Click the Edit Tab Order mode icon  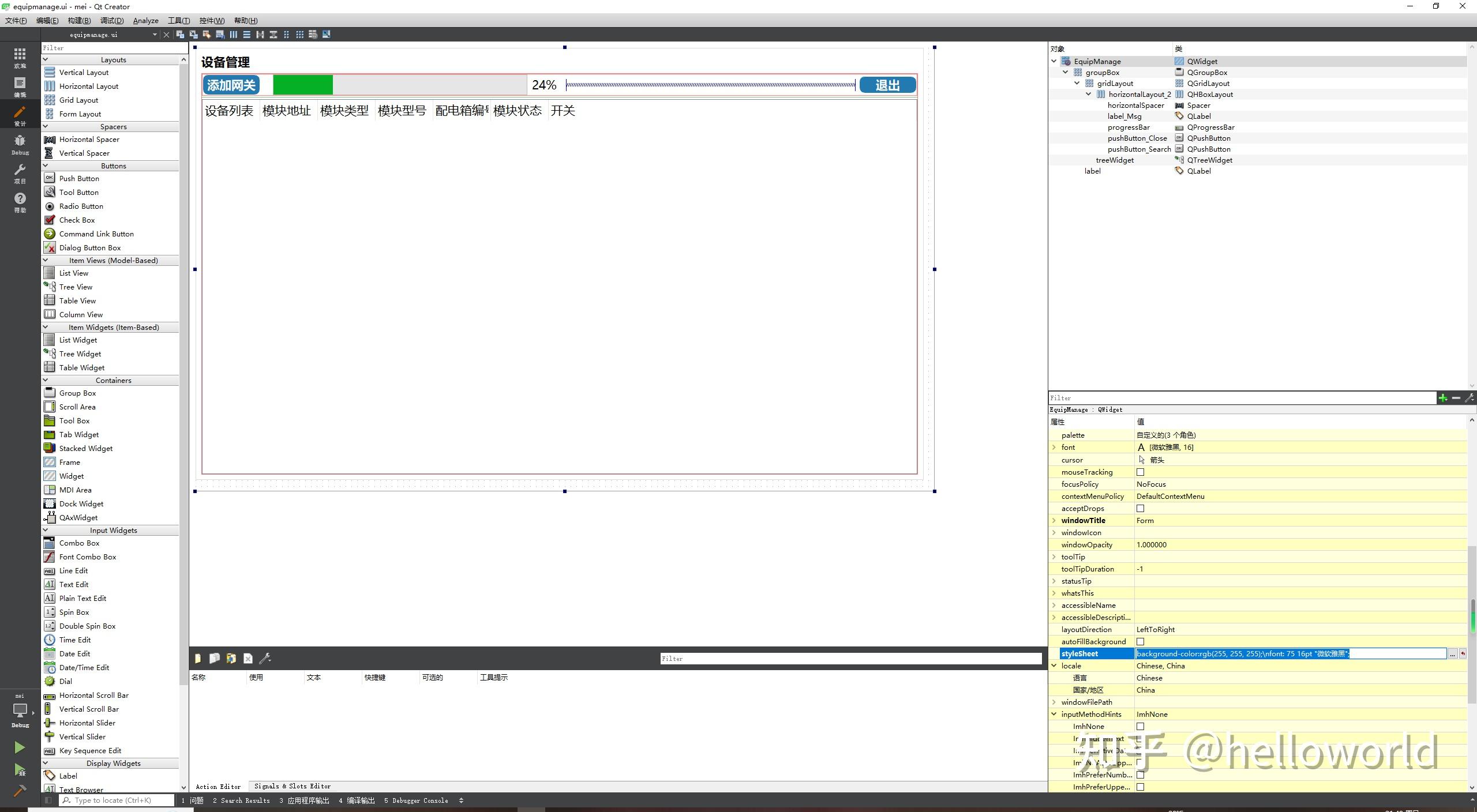click(220, 35)
